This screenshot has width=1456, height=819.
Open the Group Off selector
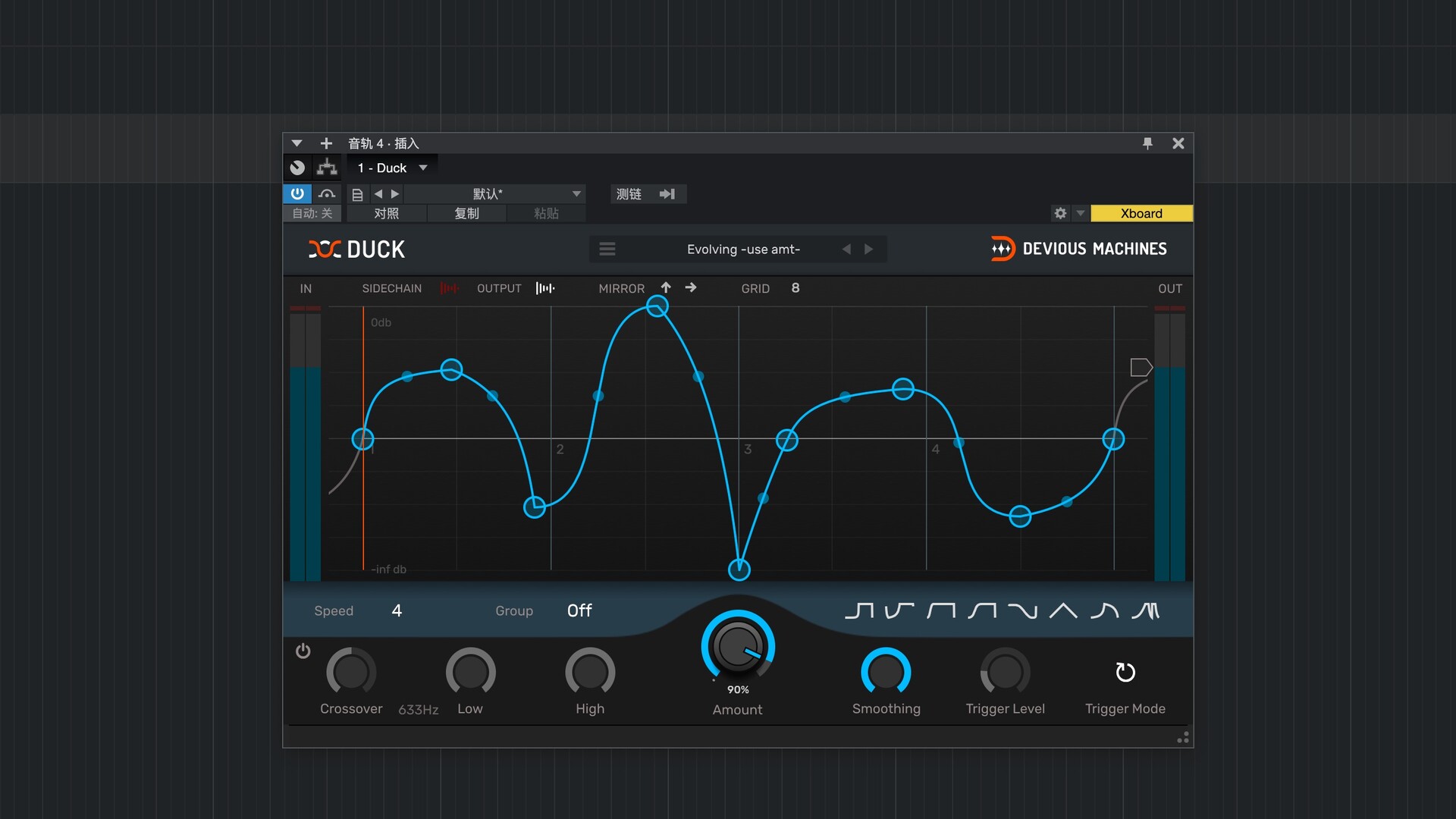click(x=579, y=610)
